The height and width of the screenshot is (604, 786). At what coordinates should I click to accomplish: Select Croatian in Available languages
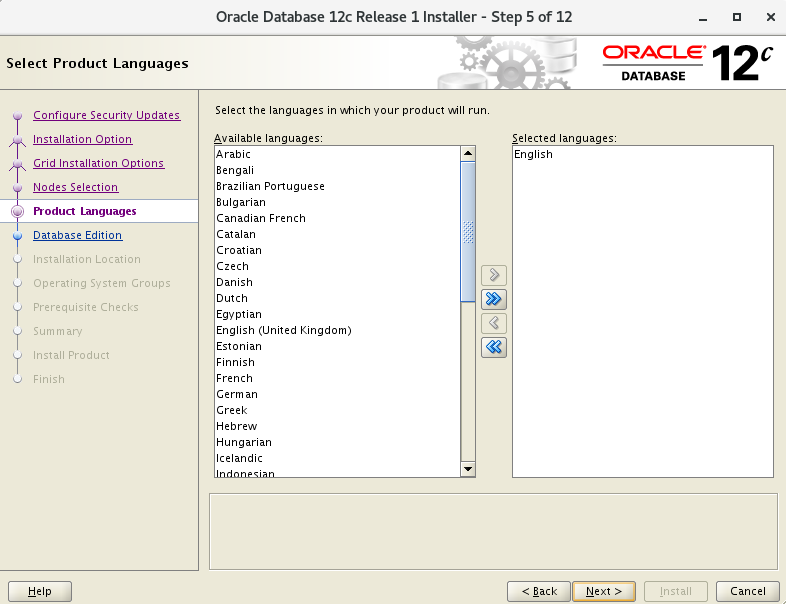point(337,251)
